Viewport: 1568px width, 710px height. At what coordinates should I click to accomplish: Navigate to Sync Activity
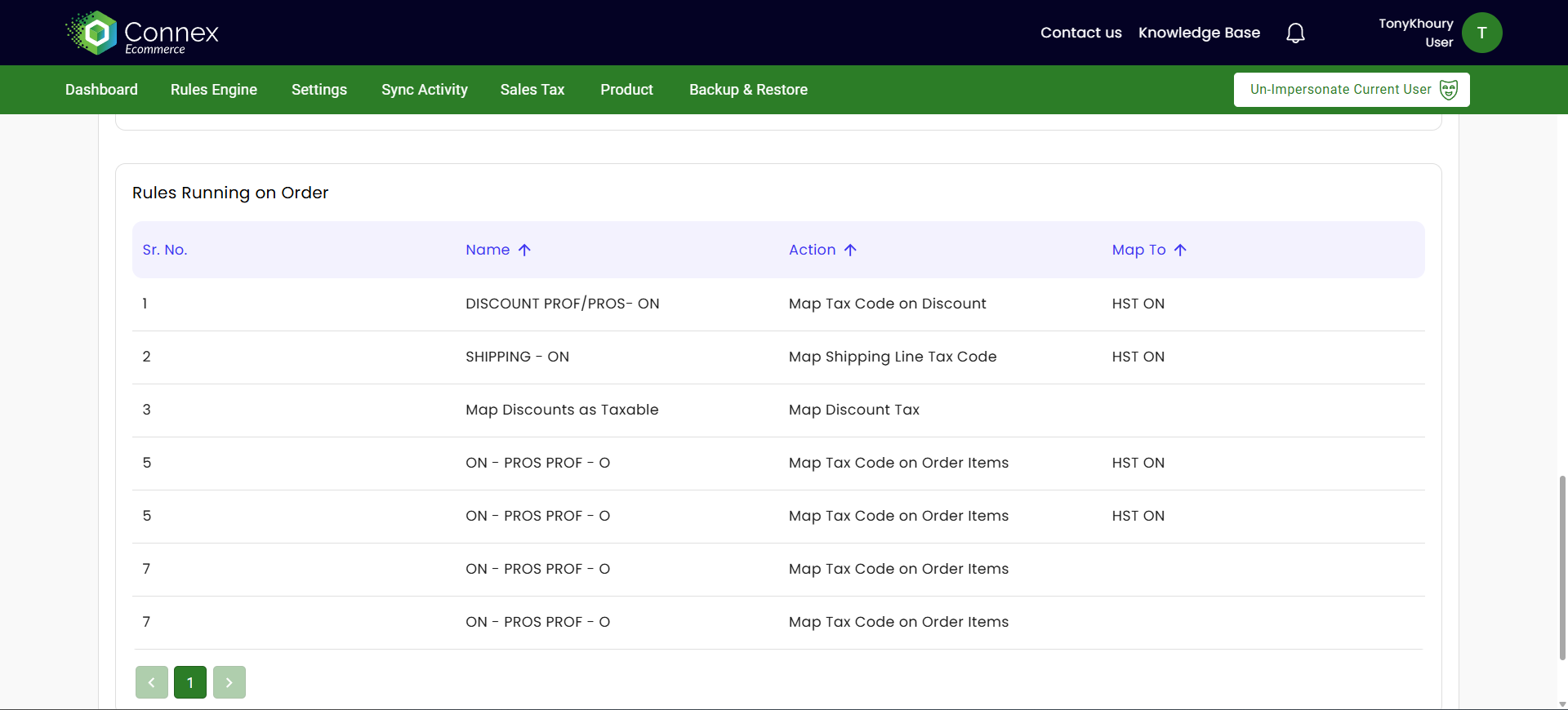coord(425,90)
